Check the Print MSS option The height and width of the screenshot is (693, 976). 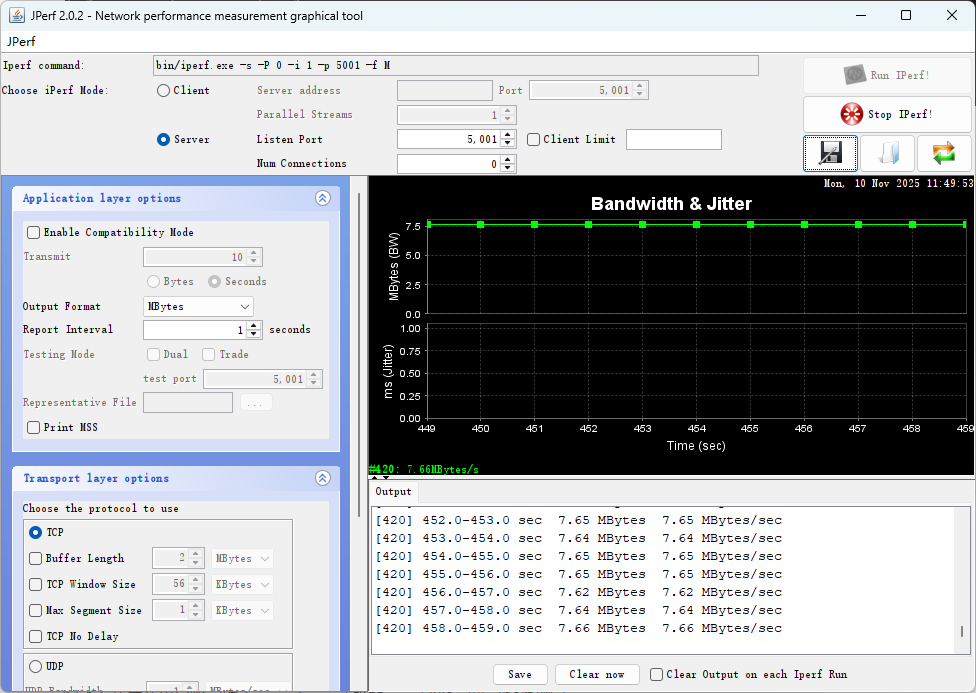[x=34, y=427]
